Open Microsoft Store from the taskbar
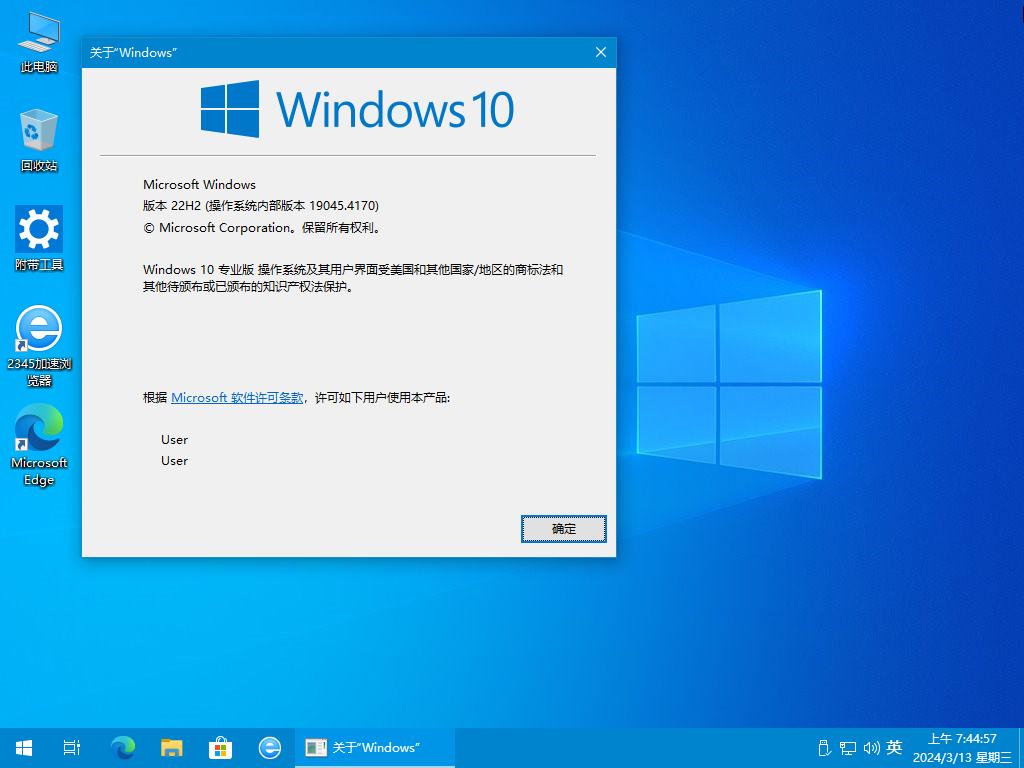1024x768 pixels. (x=221, y=748)
